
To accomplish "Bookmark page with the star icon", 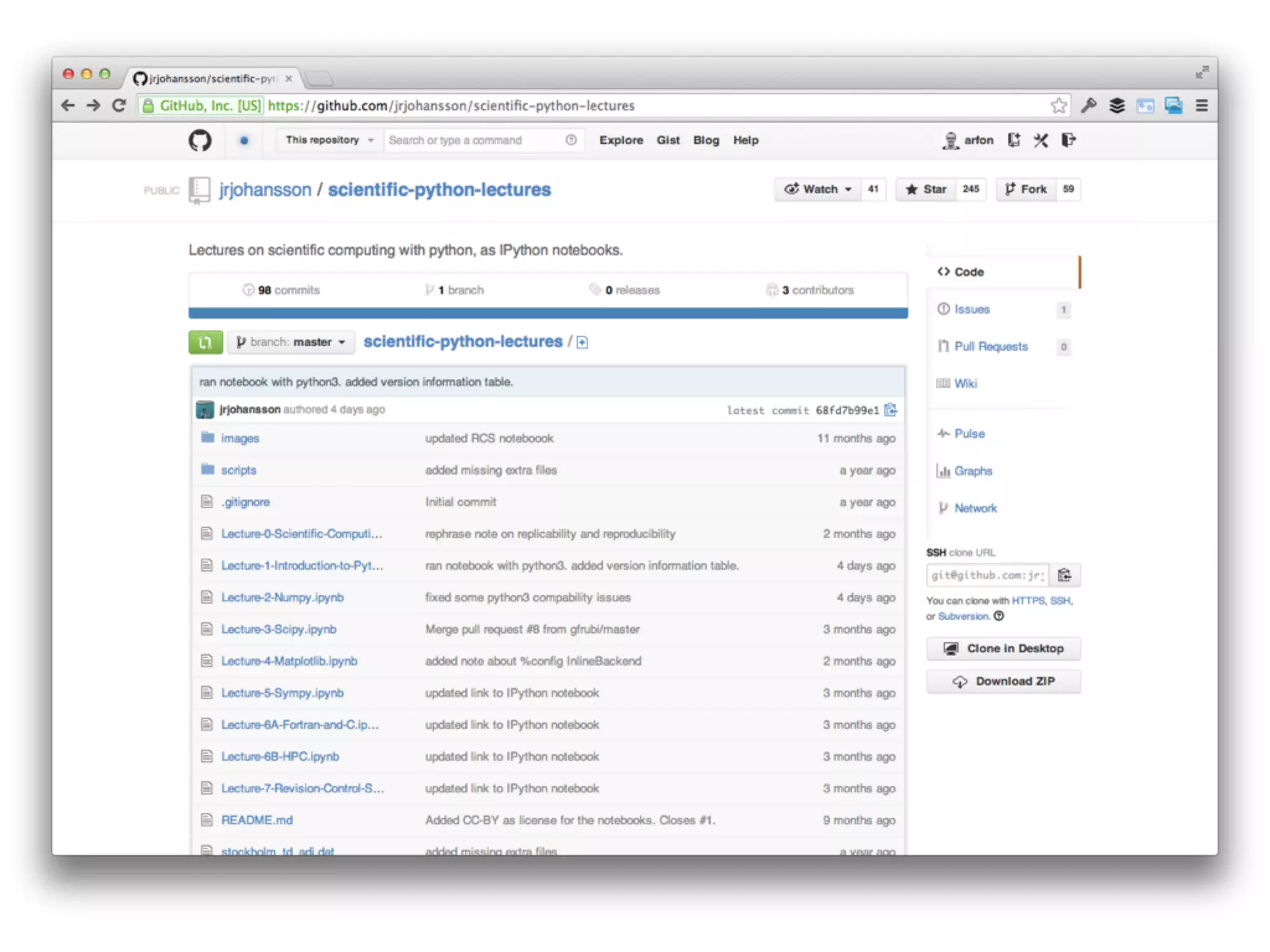I will (x=1059, y=105).
